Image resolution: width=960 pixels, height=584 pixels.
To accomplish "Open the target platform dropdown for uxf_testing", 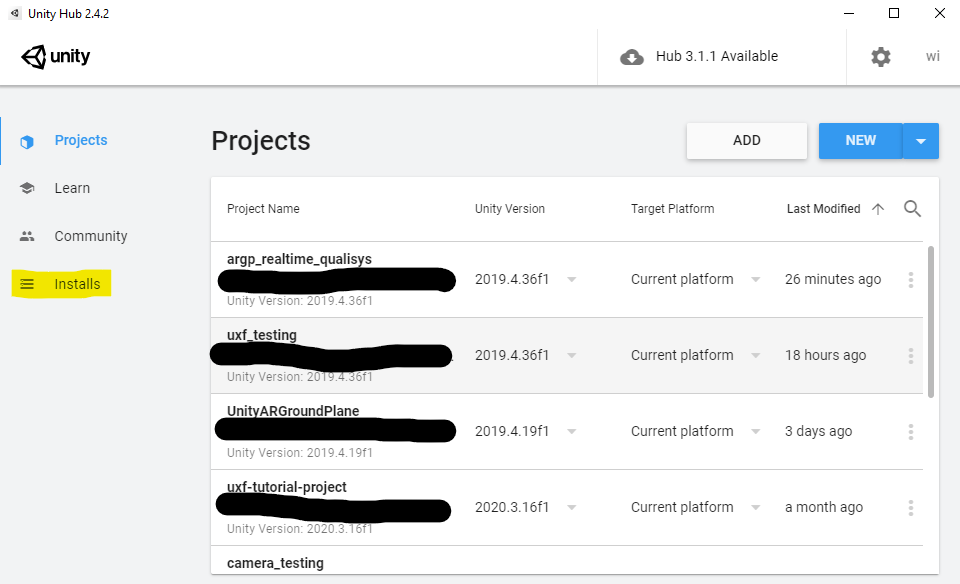I will coord(756,355).
